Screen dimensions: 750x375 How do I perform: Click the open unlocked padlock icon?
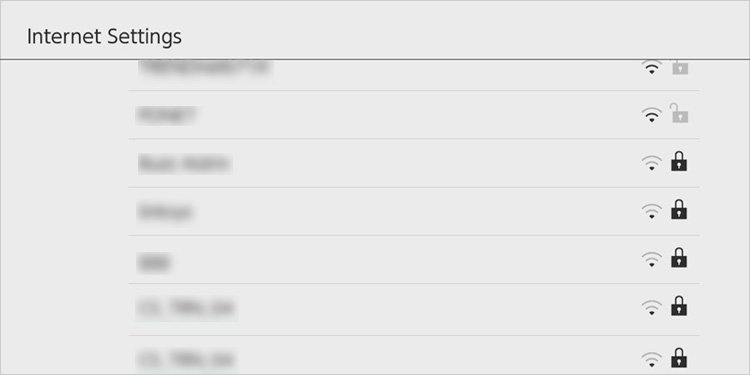pyautogui.click(x=679, y=113)
